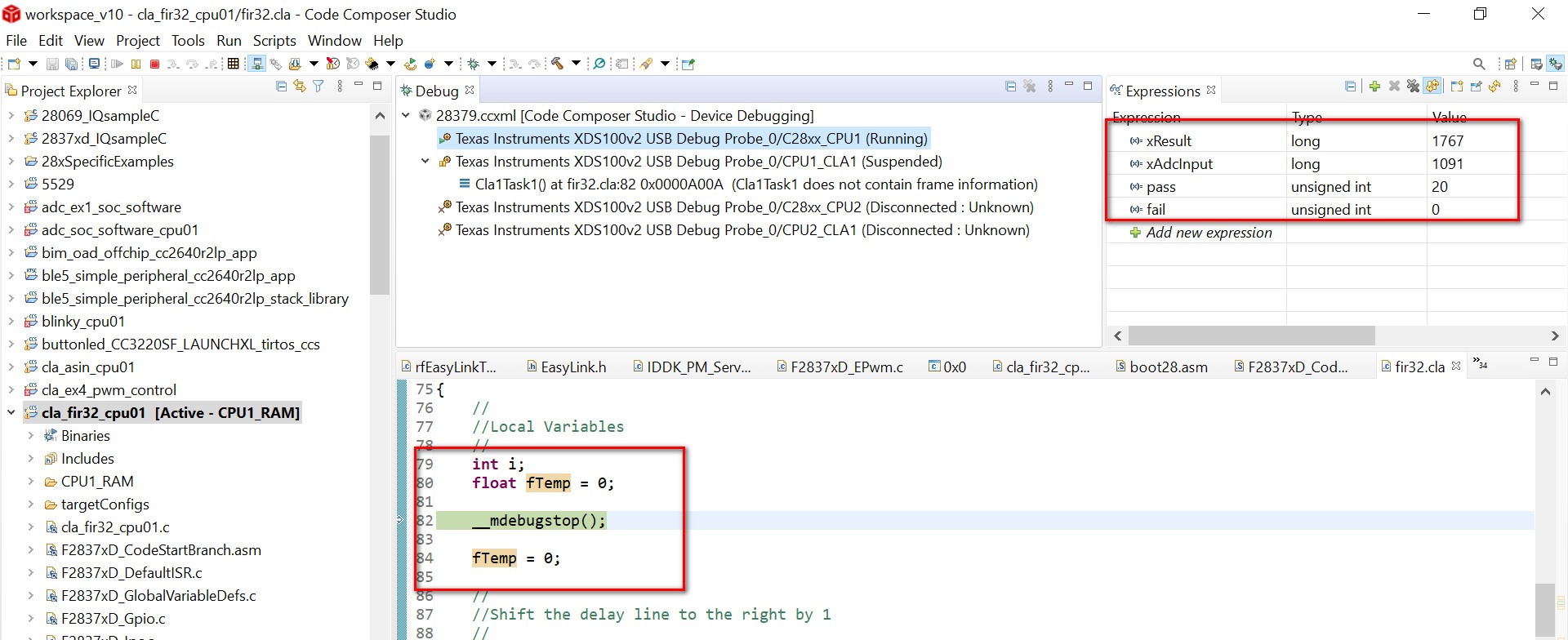Image resolution: width=1568 pixels, height=640 pixels.
Task: Switch to F2837xD_EPwm.c editor tab
Action: (839, 367)
